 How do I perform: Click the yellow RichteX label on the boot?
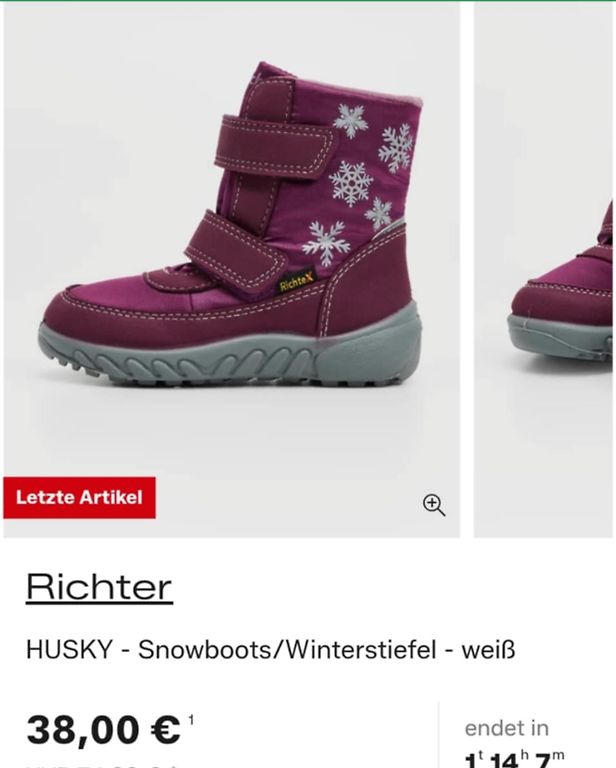(x=296, y=282)
